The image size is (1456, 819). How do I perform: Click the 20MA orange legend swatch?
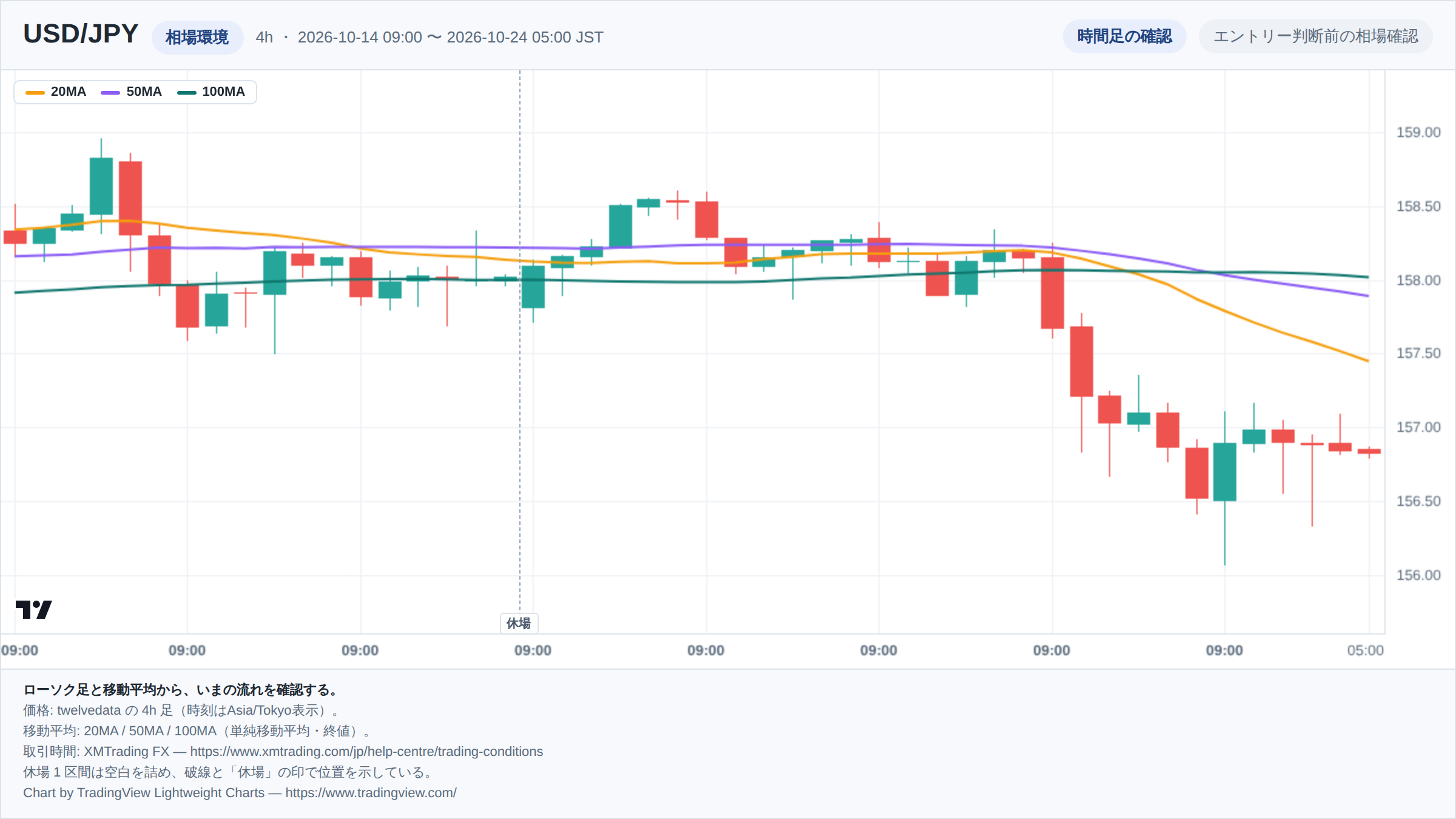(35, 92)
